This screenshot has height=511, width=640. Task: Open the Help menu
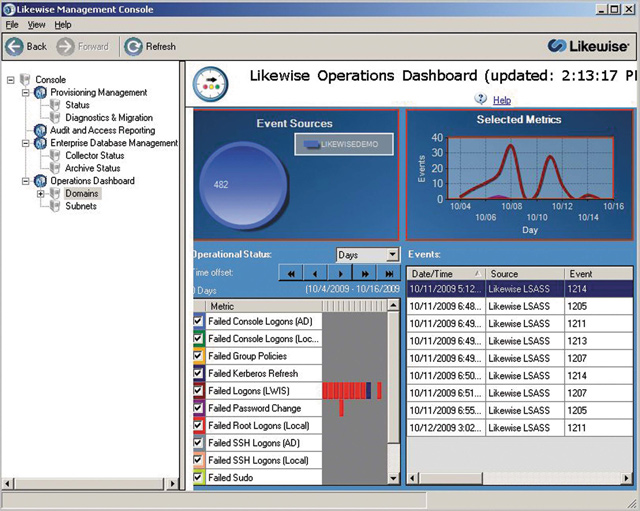tap(63, 25)
